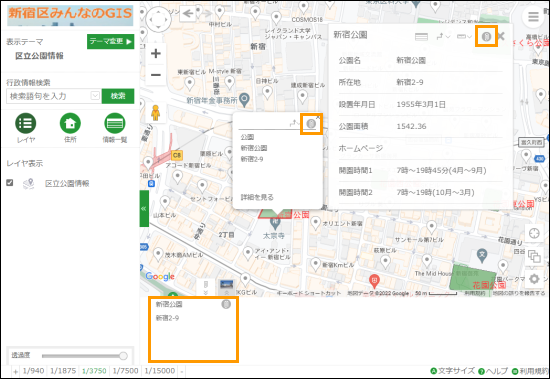Open the hamburger menu on the map
The width and height of the screenshot is (550, 379).
[533, 16]
